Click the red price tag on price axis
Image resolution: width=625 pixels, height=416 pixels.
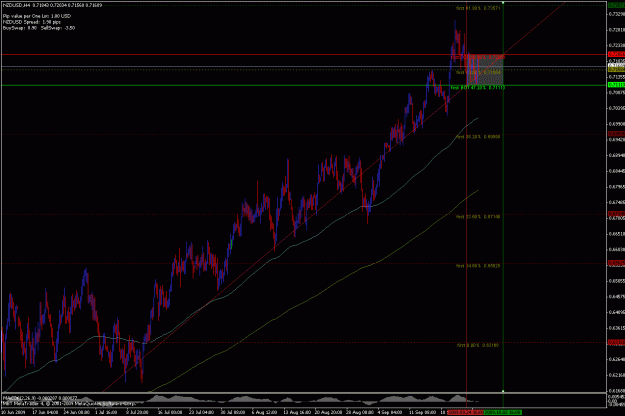pyautogui.click(x=616, y=54)
